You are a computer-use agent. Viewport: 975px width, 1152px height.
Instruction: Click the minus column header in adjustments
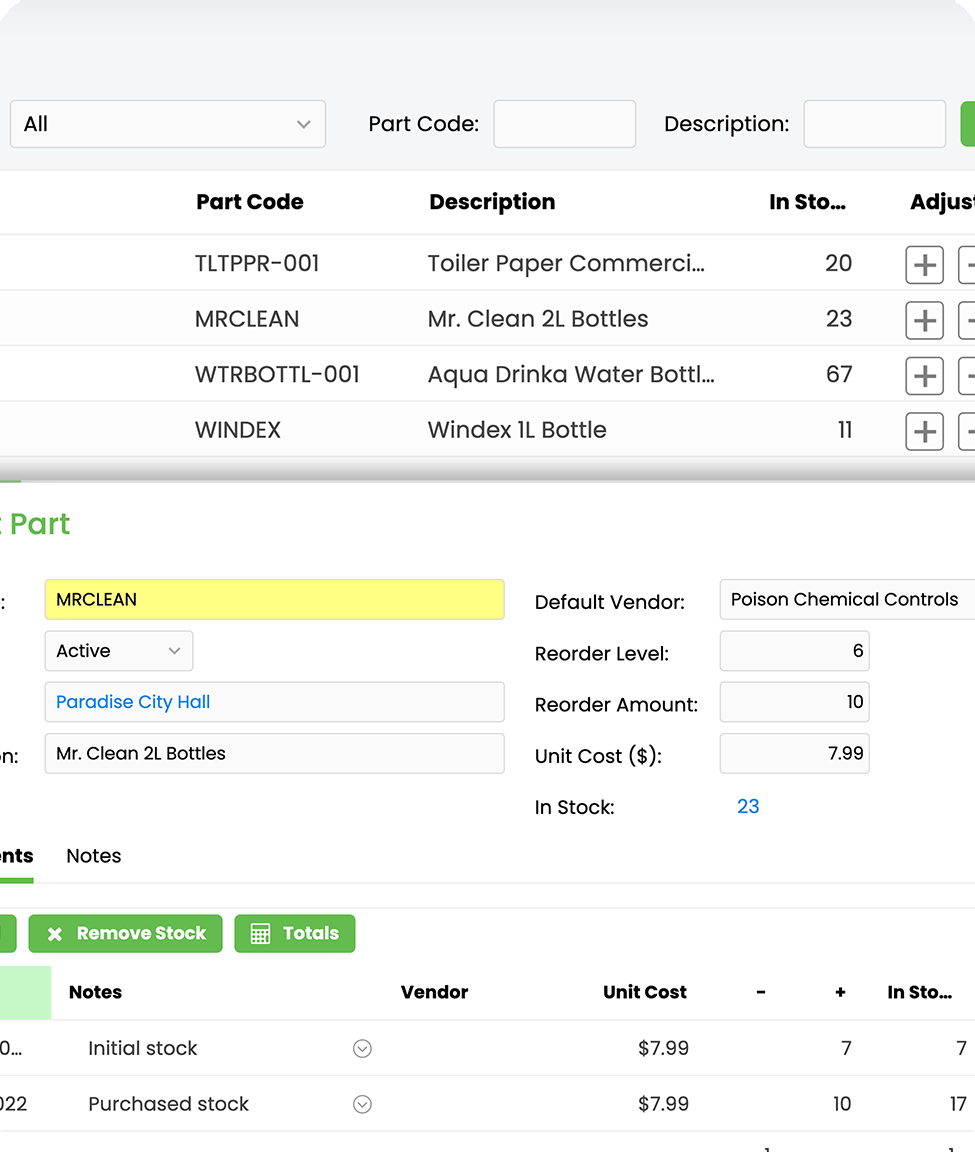click(x=761, y=993)
